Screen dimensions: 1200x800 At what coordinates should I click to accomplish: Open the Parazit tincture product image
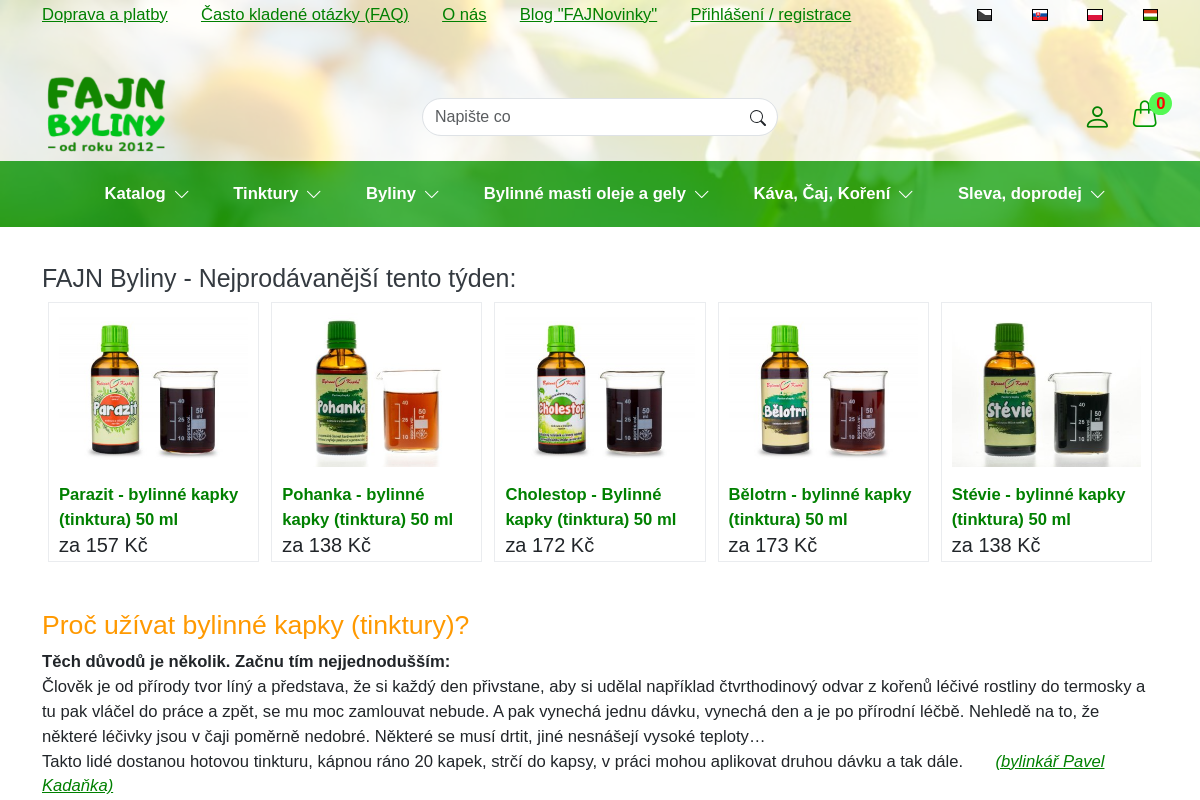tap(153, 390)
